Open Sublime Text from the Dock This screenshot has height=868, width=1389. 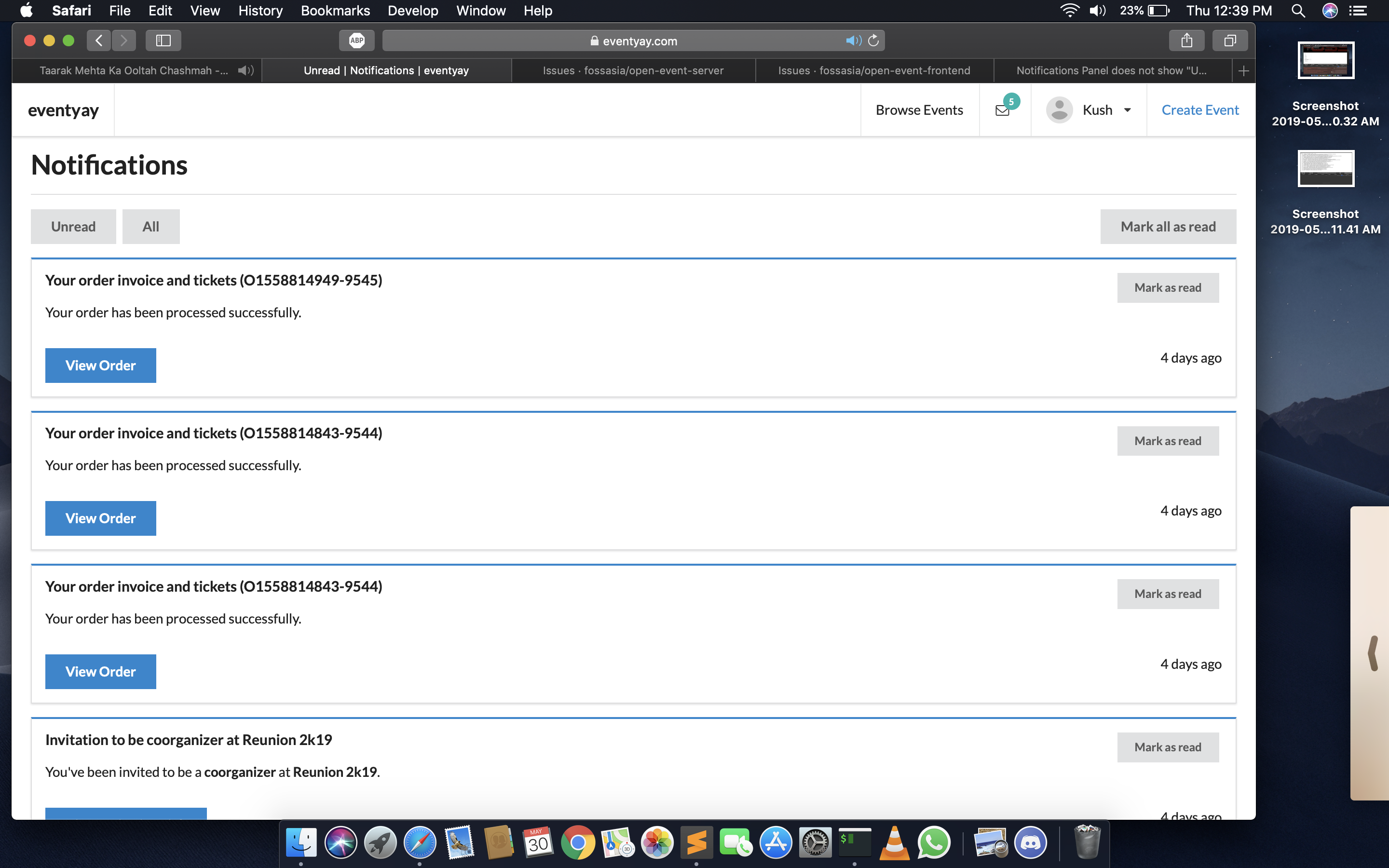point(696,842)
